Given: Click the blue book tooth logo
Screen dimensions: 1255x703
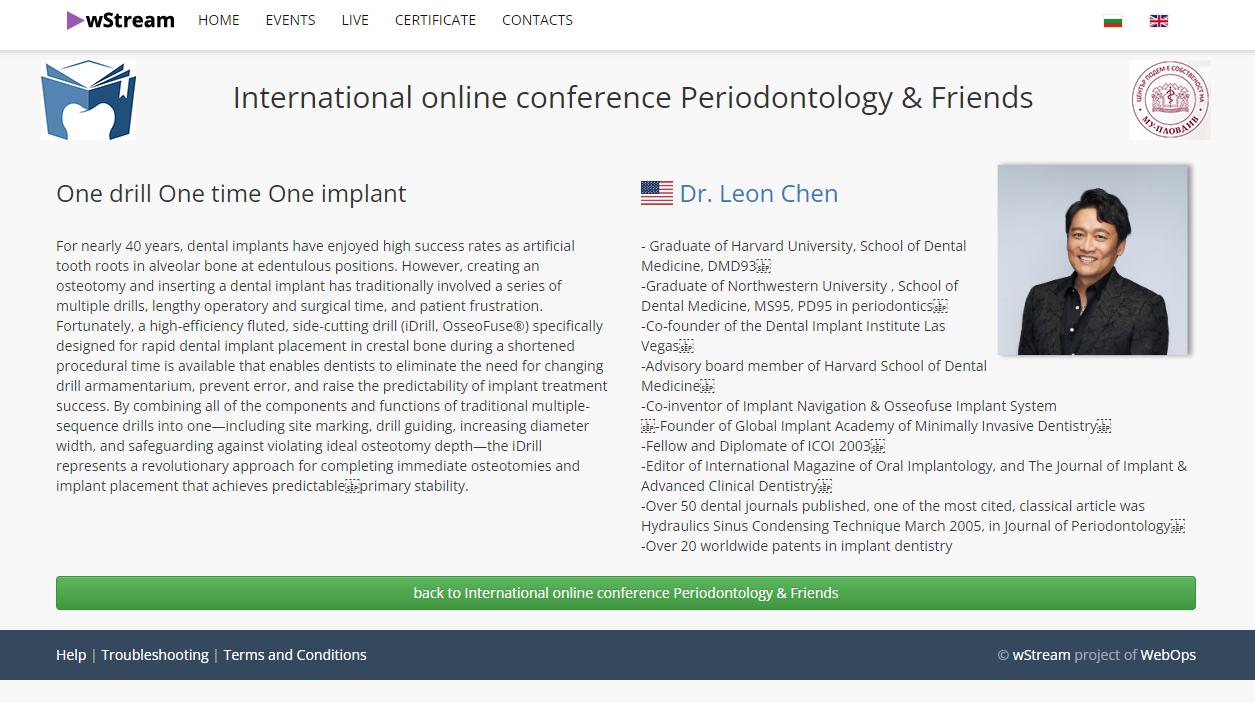Looking at the screenshot, I should tap(89, 100).
